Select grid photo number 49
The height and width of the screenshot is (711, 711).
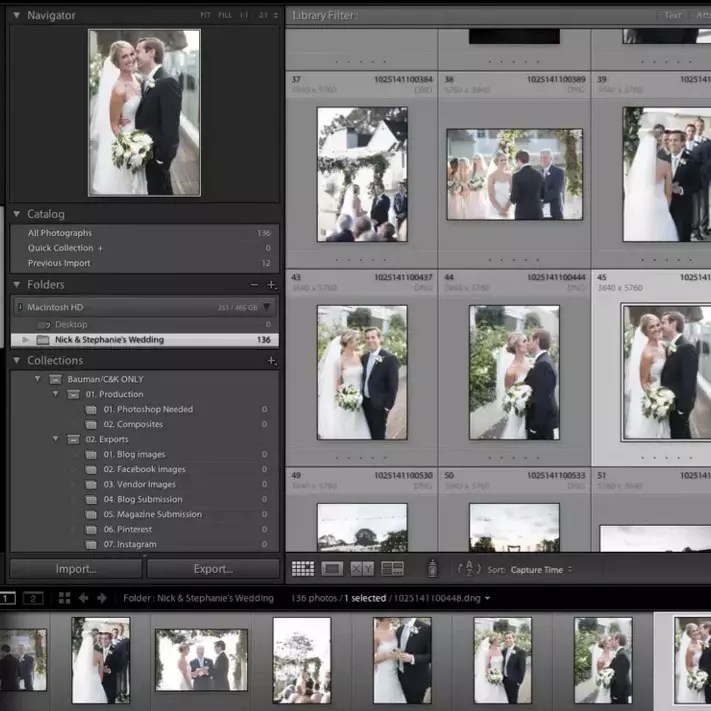tap(362, 527)
